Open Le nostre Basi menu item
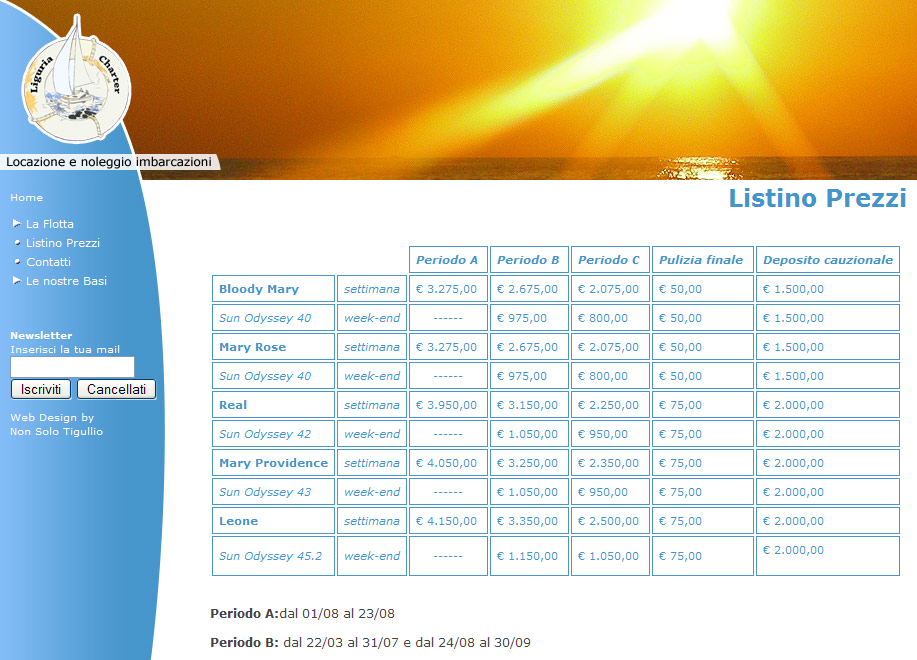 point(66,281)
